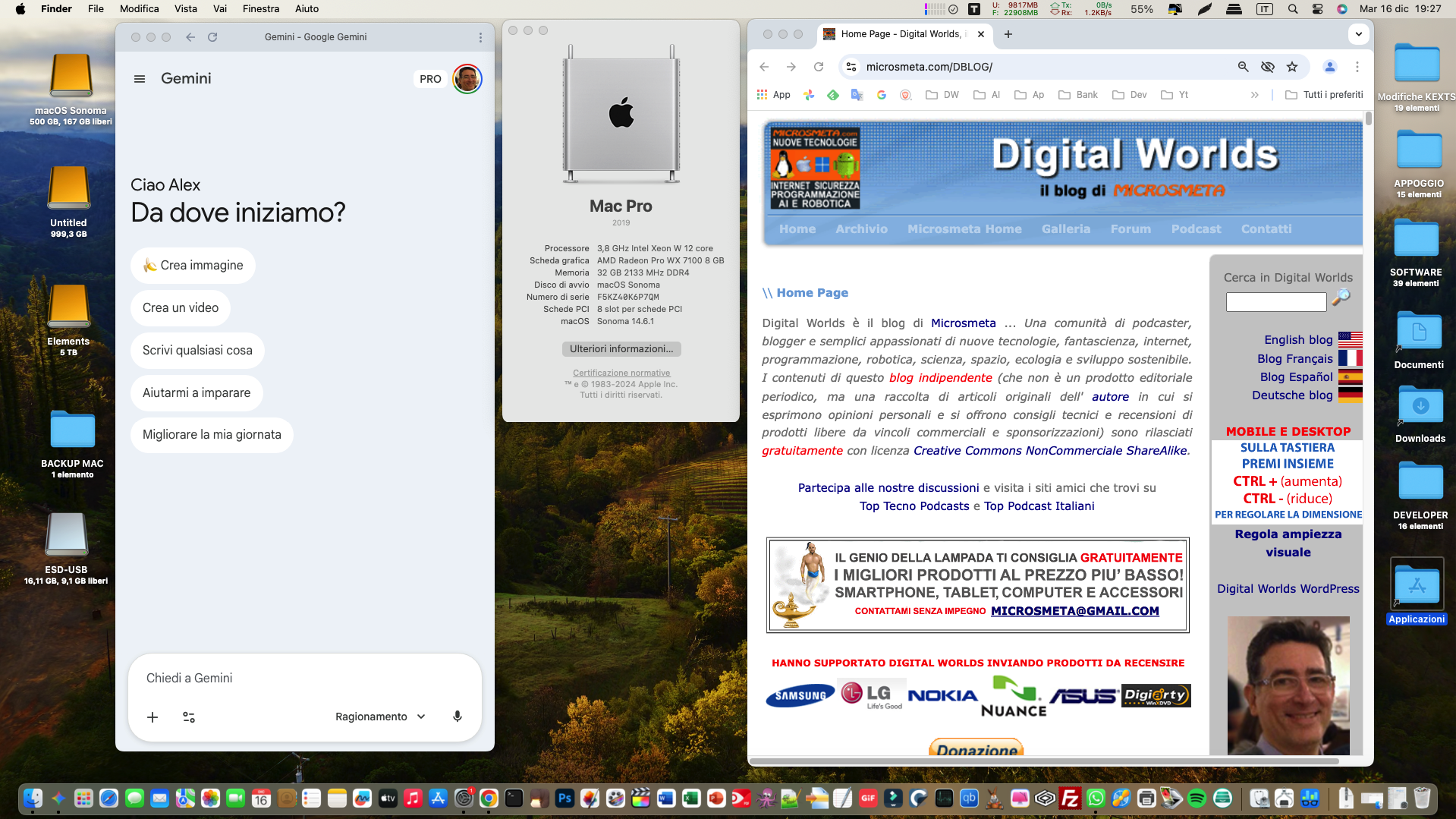Open macOS Control Center toggles

1317,9
